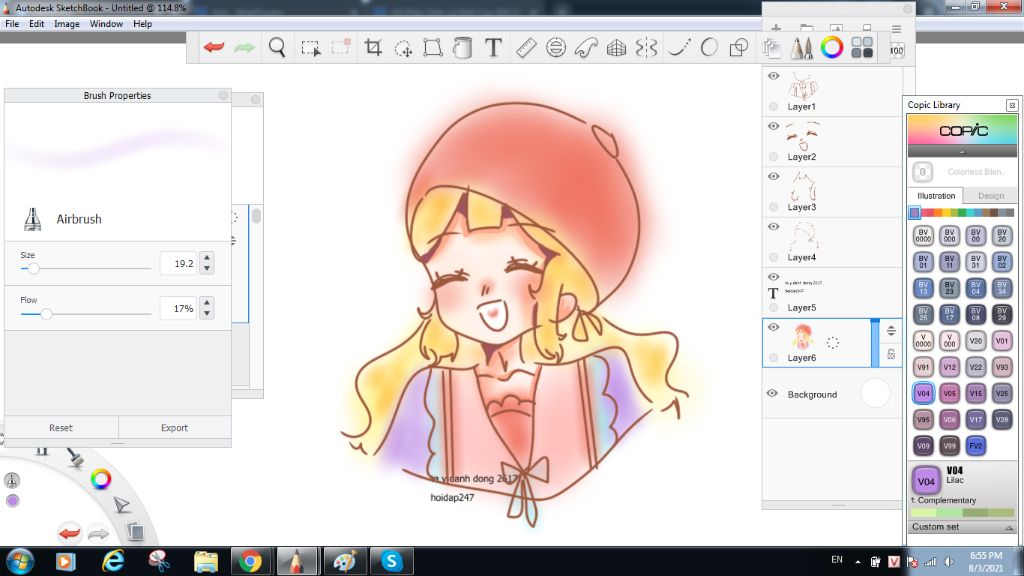The image size is (1024, 576).
Task: Switch to the Illustration tab
Action: pos(936,195)
